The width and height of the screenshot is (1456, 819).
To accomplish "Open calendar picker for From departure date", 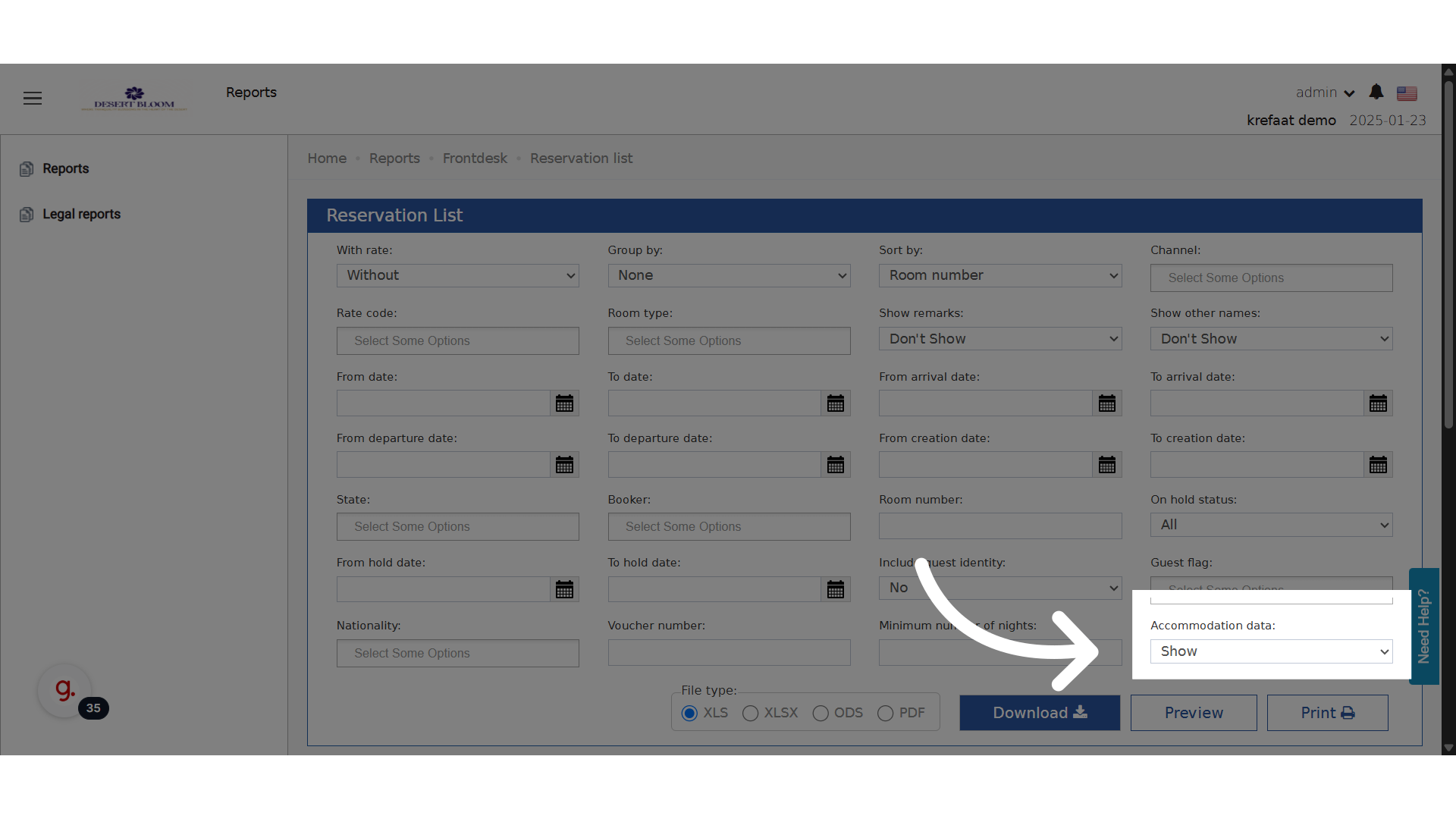I will click(564, 465).
